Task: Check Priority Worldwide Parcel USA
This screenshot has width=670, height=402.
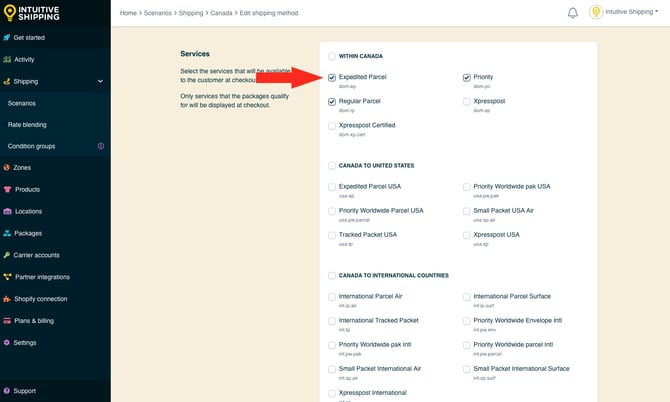Action: tap(332, 211)
